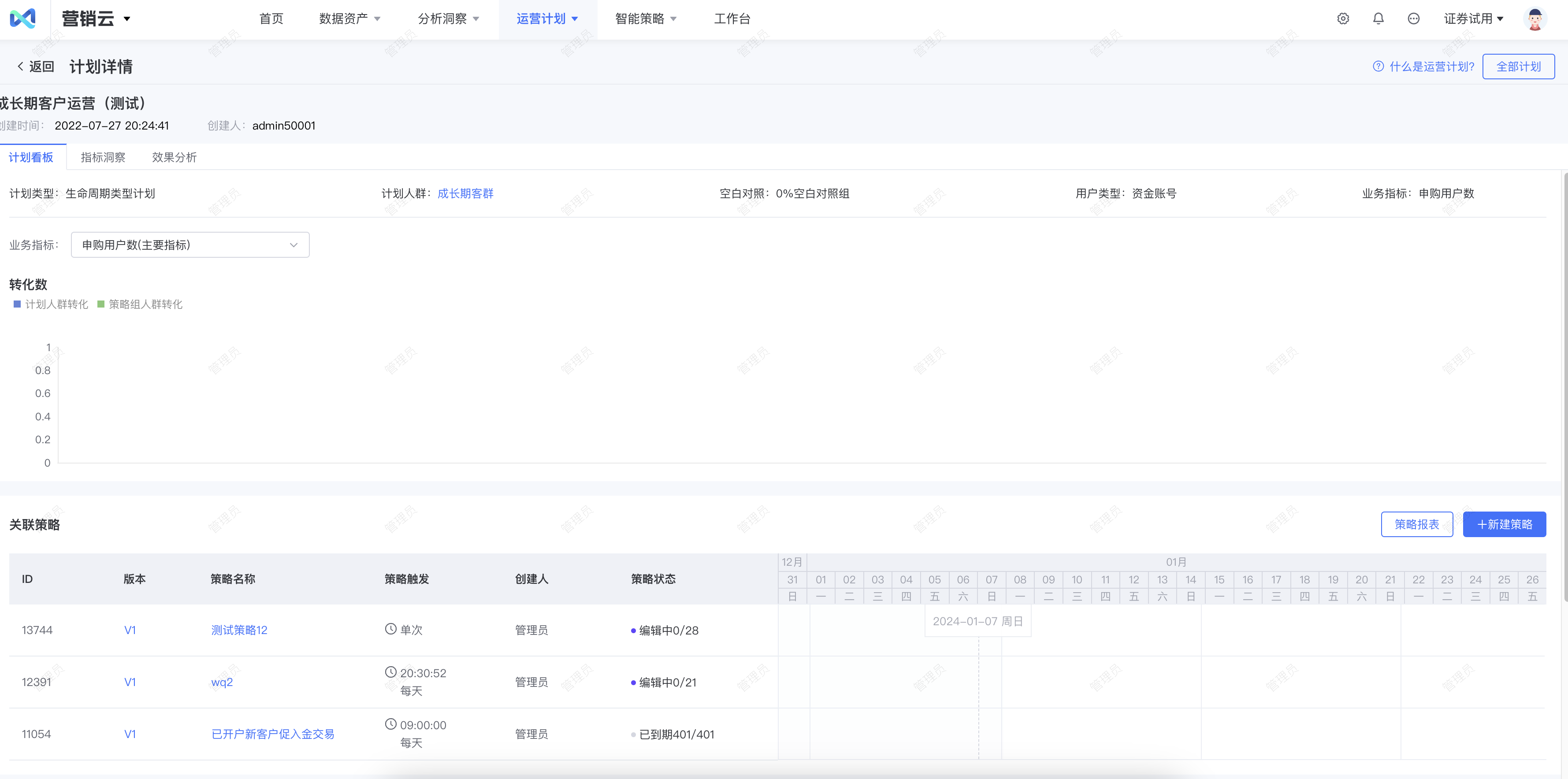Click the creation time 2022-07-27 20:24:41
Image resolution: width=1568 pixels, height=779 pixels.
click(112, 126)
